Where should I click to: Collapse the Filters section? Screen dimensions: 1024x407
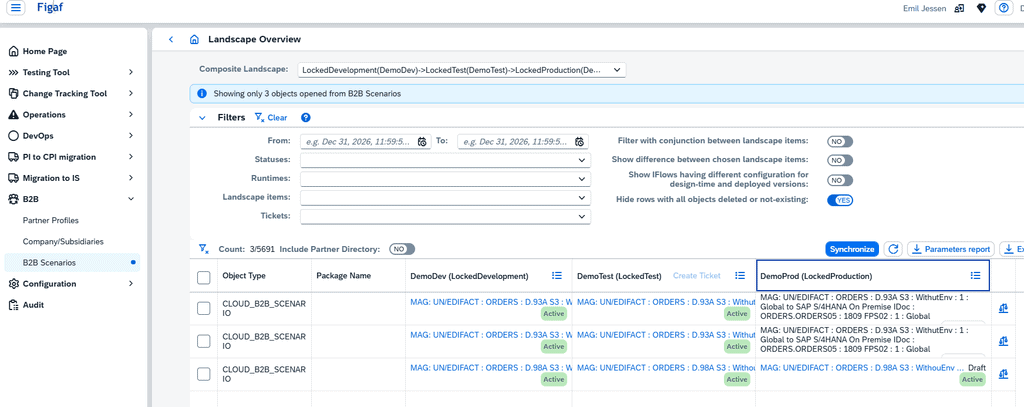pos(202,118)
